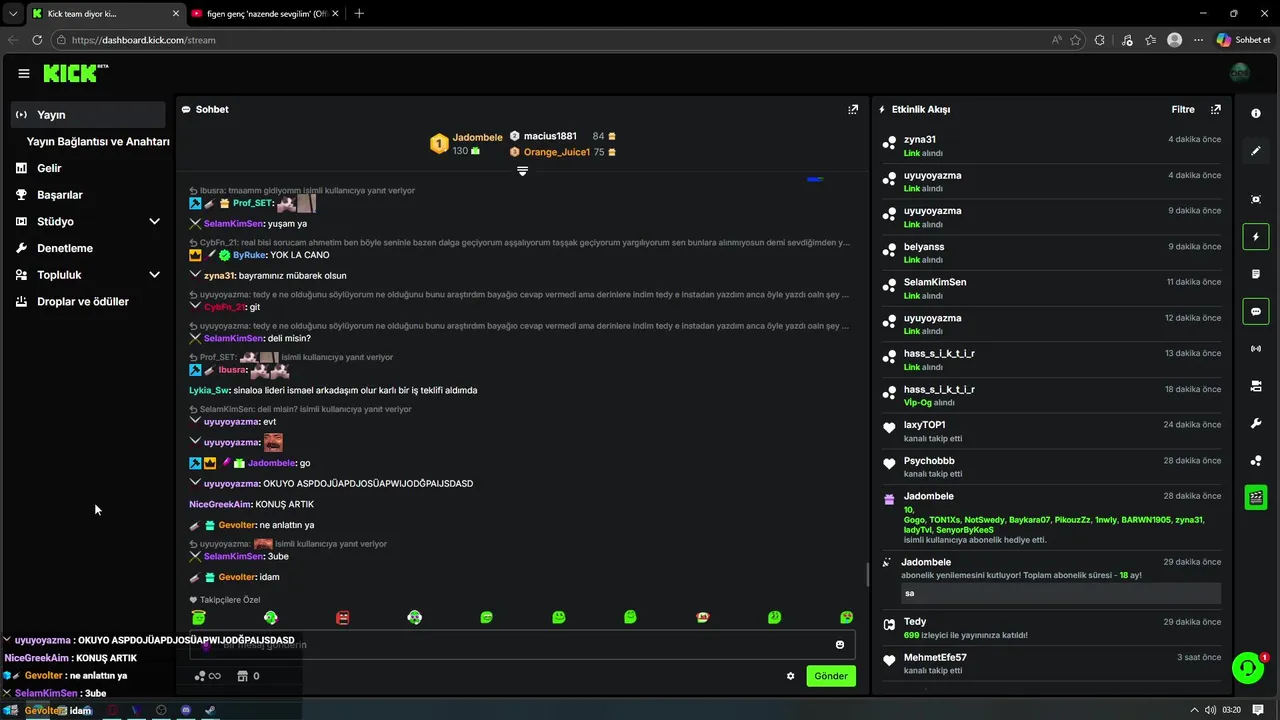Image resolution: width=1280 pixels, height=720 pixels.
Task: Open the taskbar clock showing 03:20
Action: tap(1231, 710)
